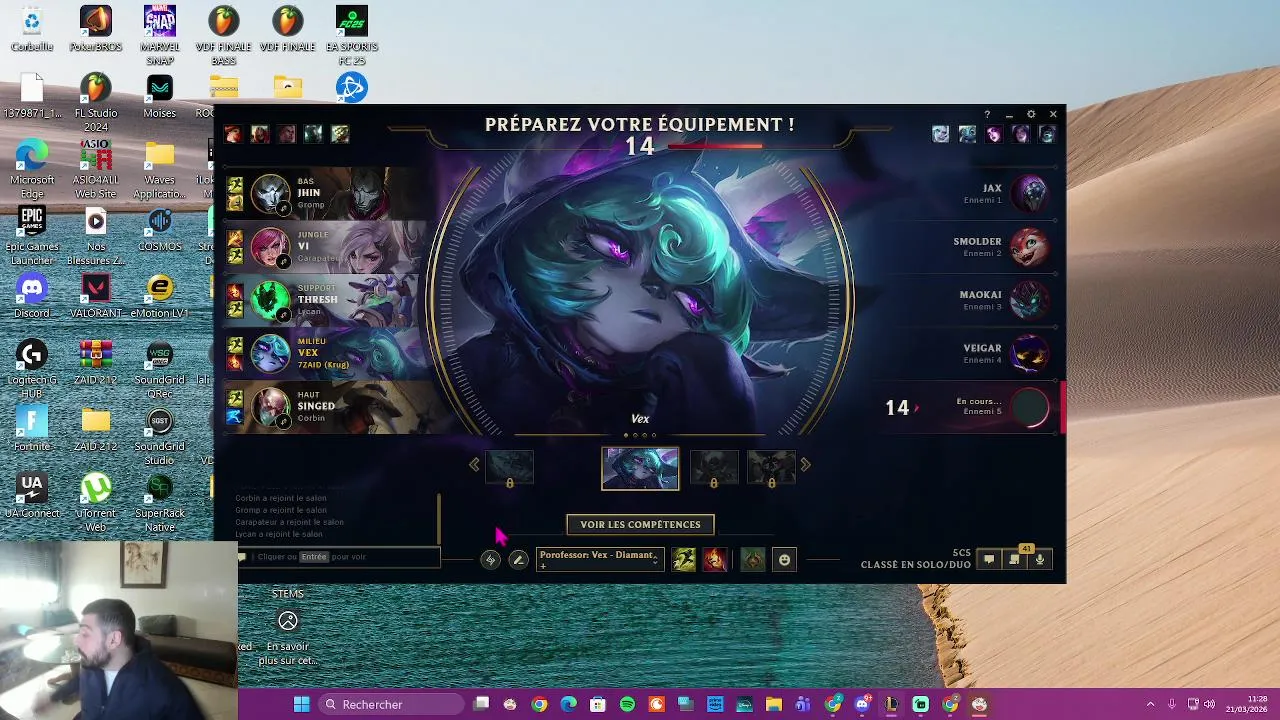Select the last locked skin thumbnail
Screen dimensions: 1280x720
coord(771,468)
